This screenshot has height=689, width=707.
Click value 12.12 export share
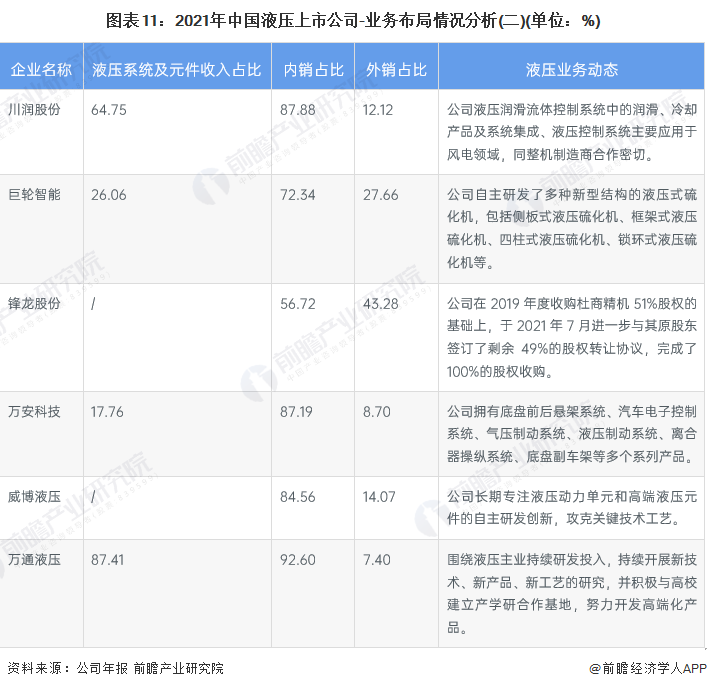tap(378, 110)
